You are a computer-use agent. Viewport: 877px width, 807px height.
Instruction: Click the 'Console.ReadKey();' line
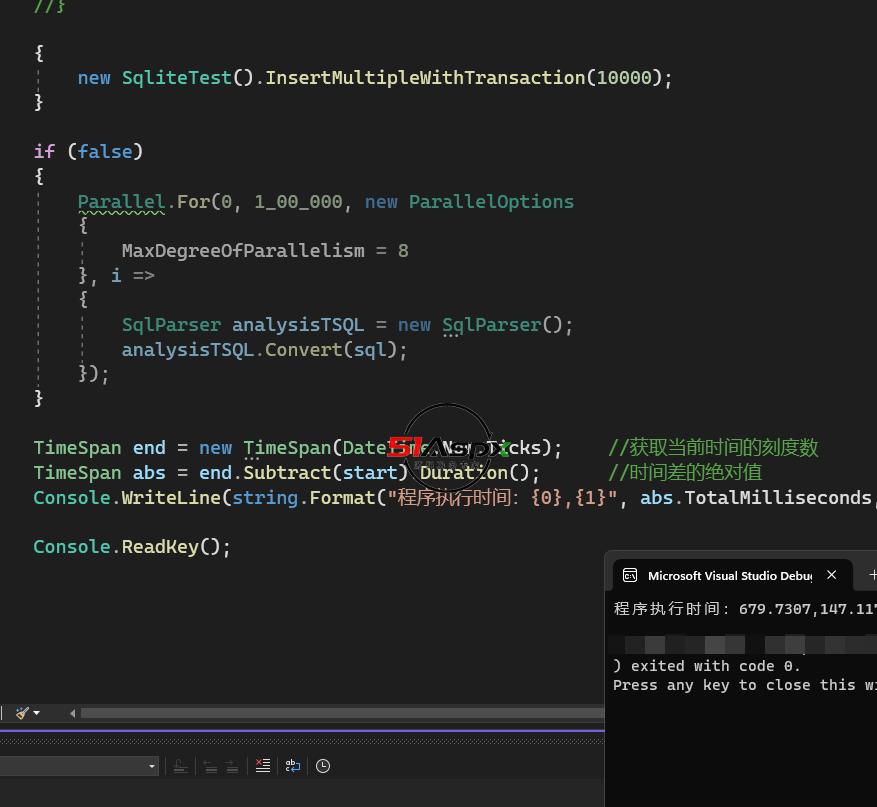tap(132, 547)
